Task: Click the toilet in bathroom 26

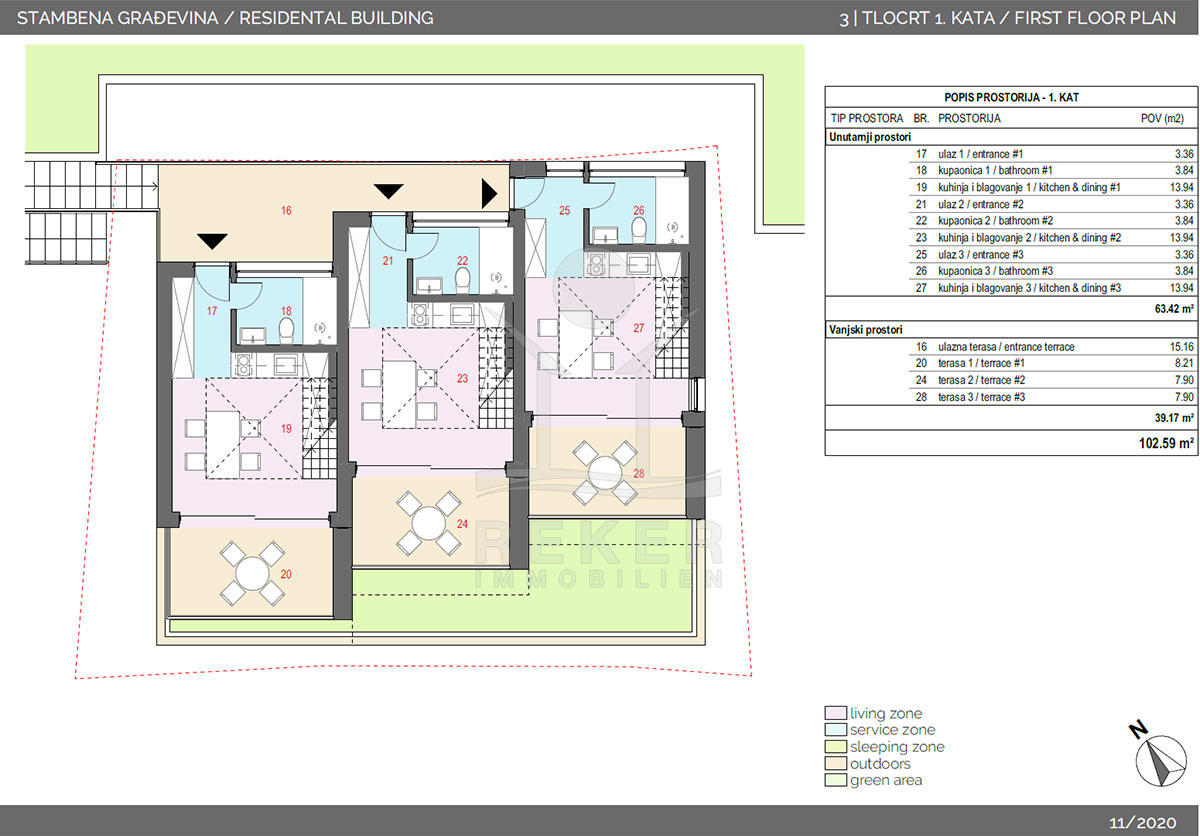Action: (640, 229)
